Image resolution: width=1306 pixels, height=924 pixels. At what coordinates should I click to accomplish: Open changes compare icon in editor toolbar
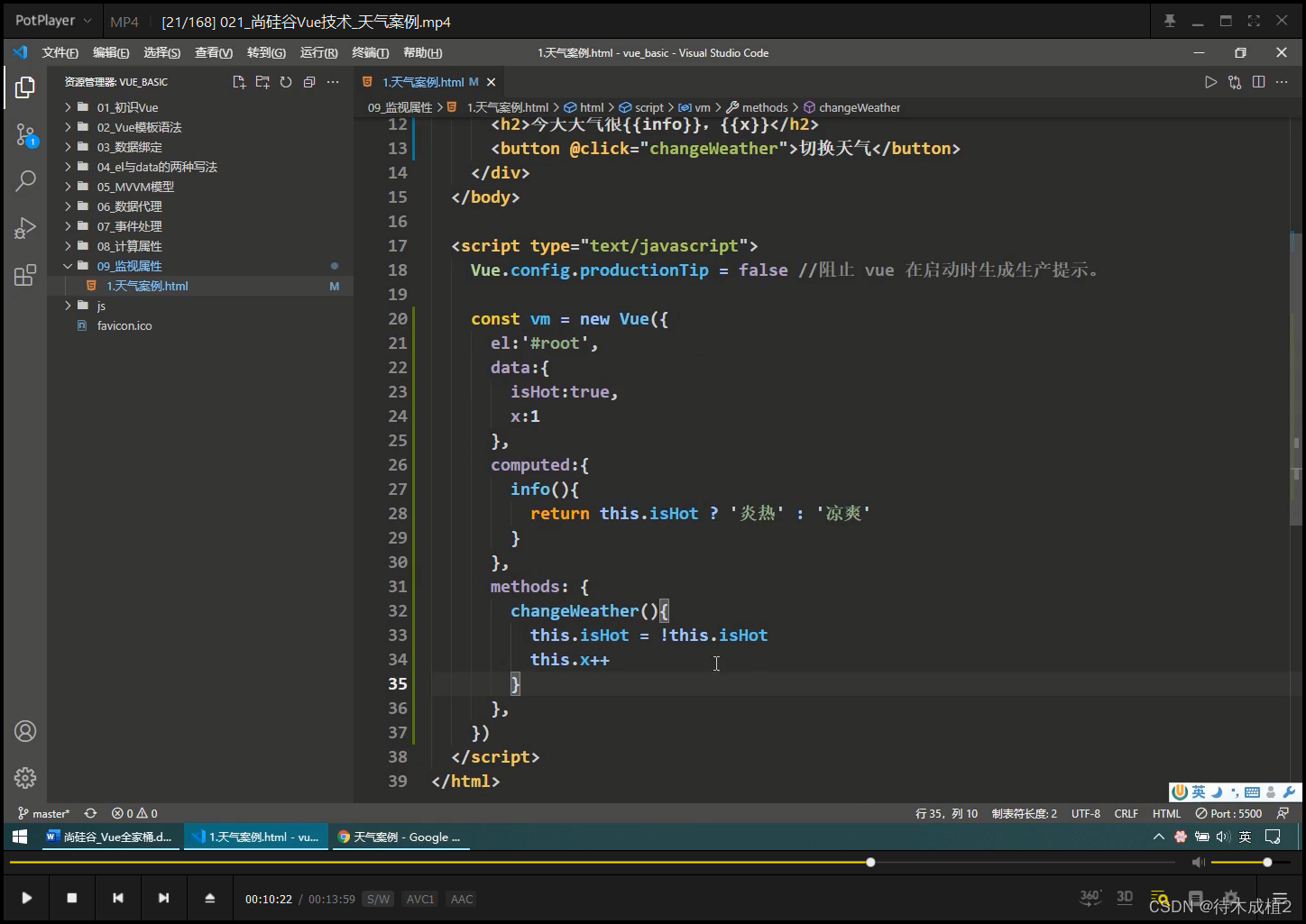(1235, 82)
